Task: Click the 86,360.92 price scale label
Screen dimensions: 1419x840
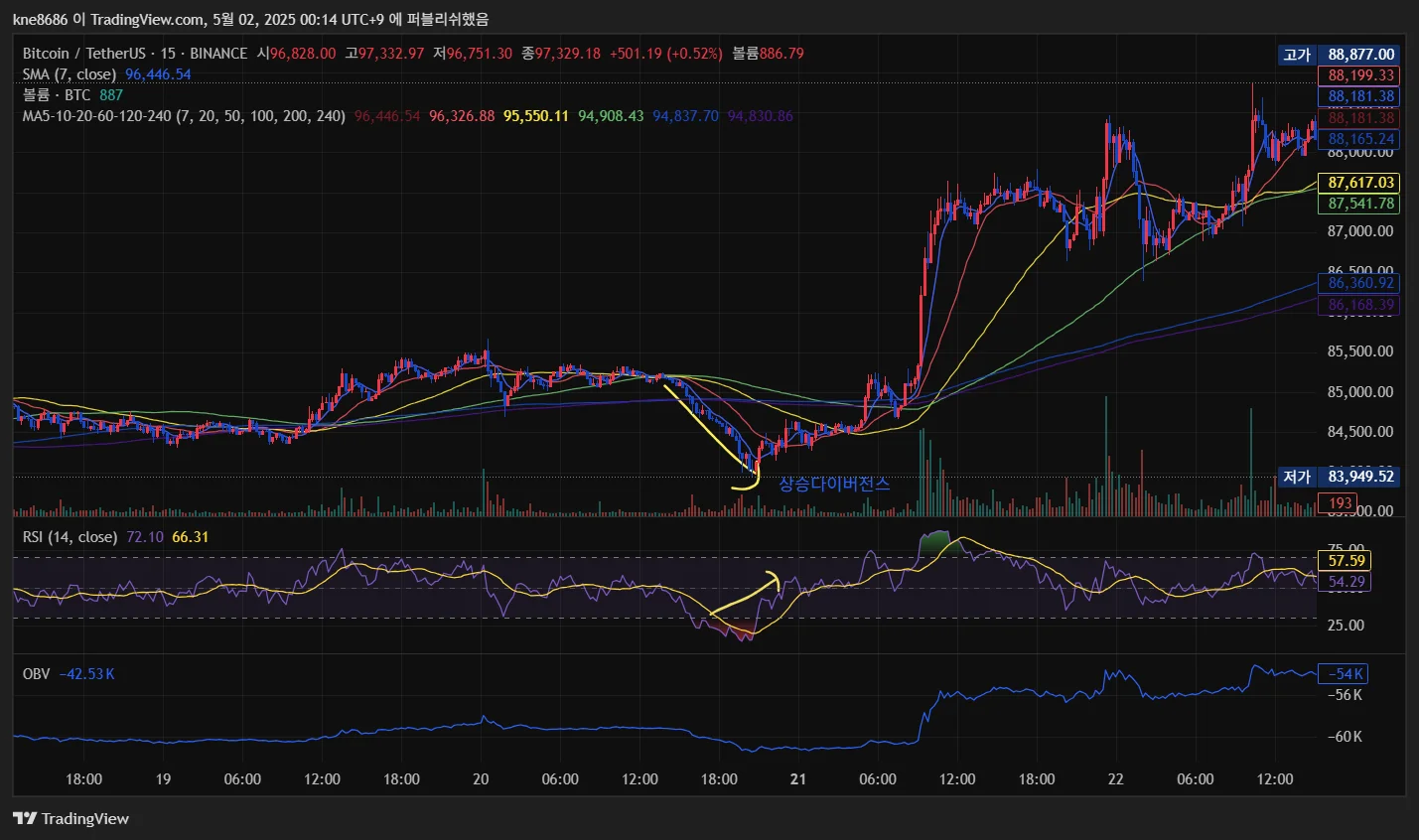Action: [x=1359, y=283]
